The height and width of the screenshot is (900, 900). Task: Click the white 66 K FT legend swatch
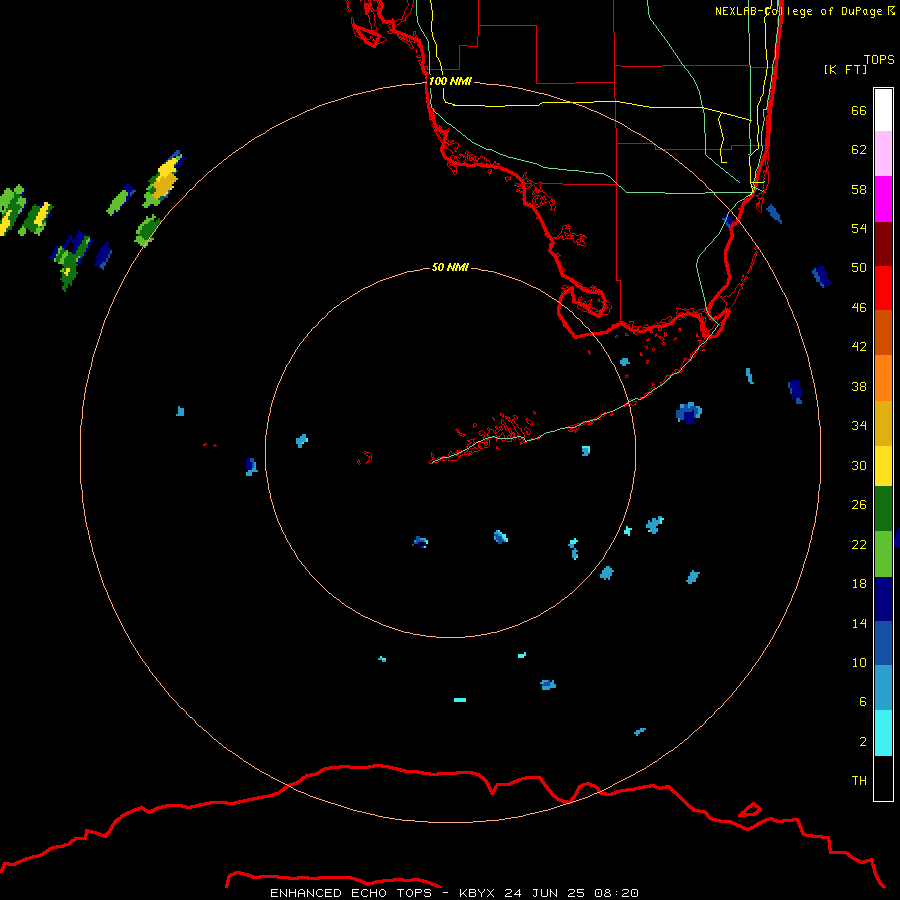click(883, 110)
